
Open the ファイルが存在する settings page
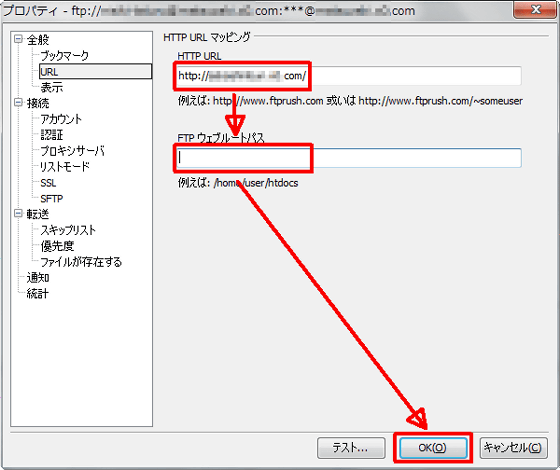(x=81, y=262)
